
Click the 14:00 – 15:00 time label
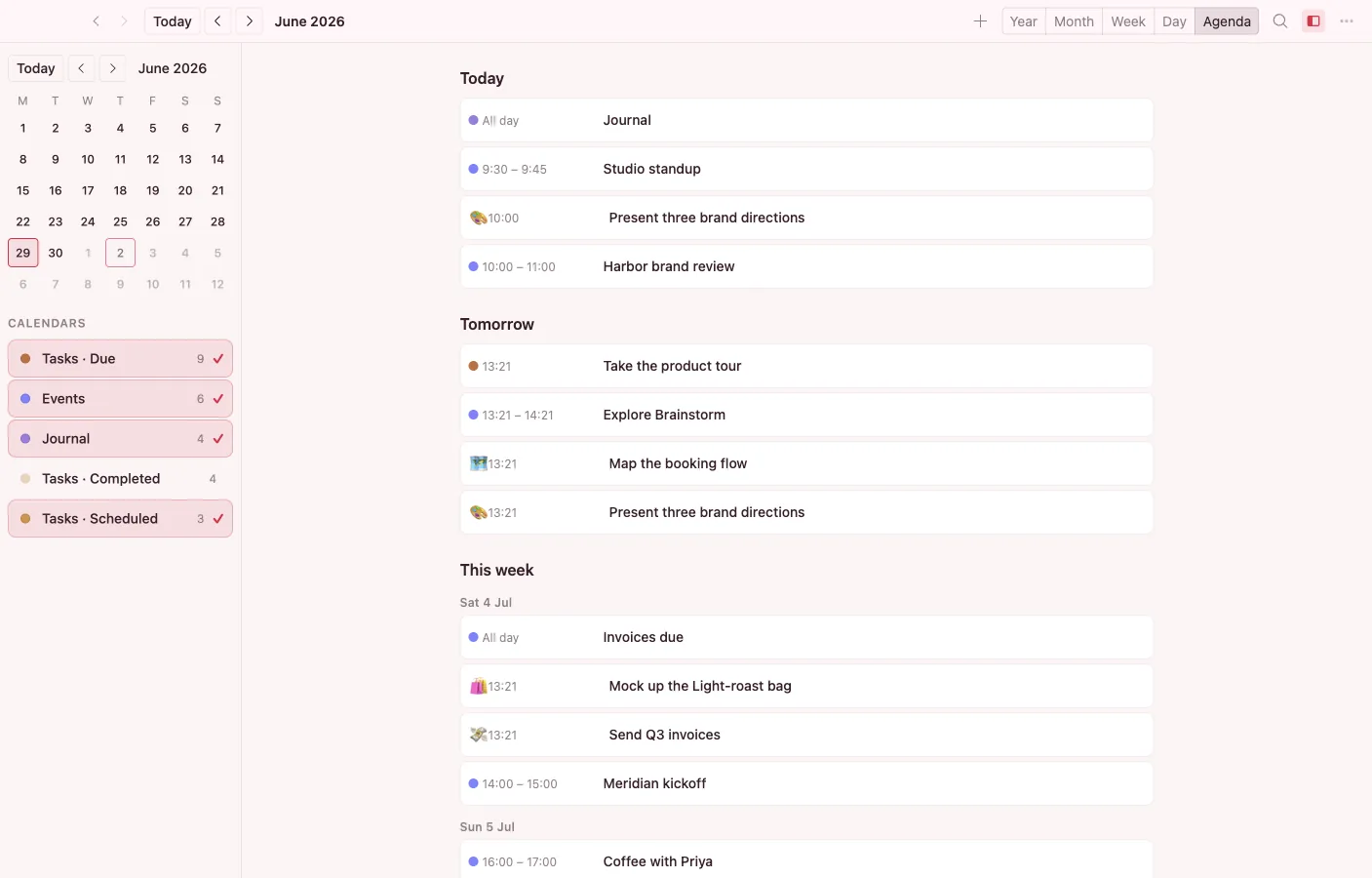point(520,783)
